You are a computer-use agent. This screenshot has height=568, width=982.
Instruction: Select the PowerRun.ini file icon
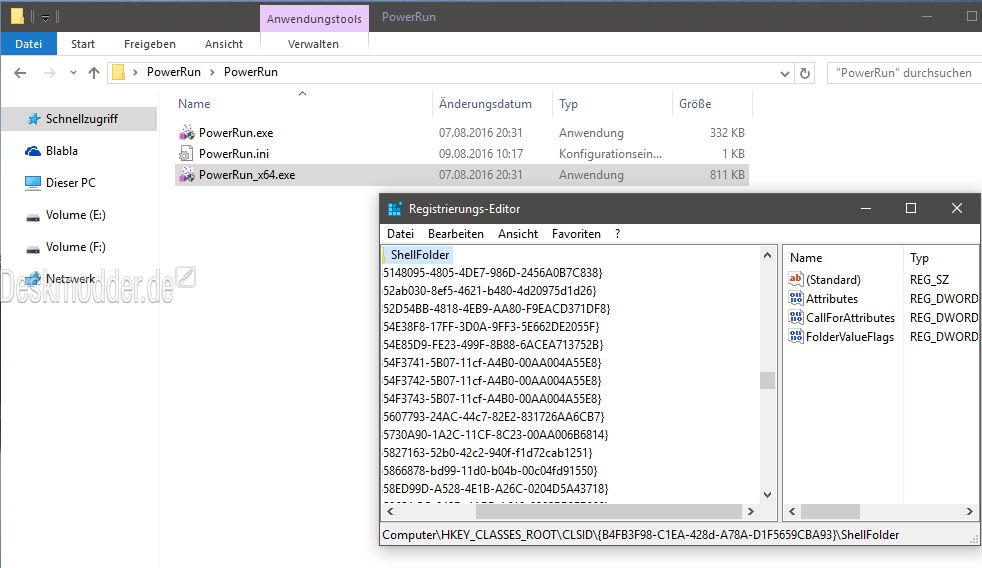point(186,153)
